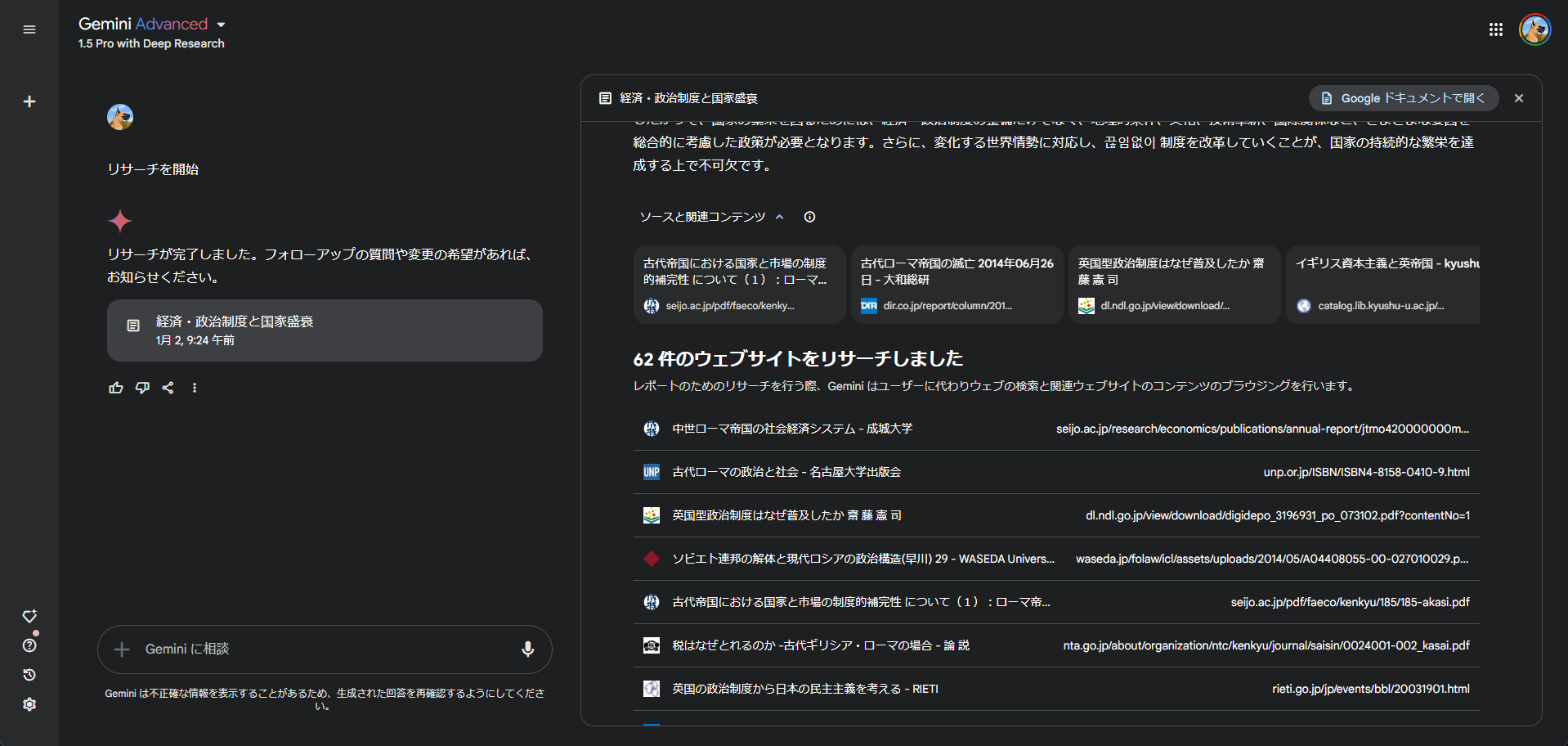Open the settings gear icon

29,704
